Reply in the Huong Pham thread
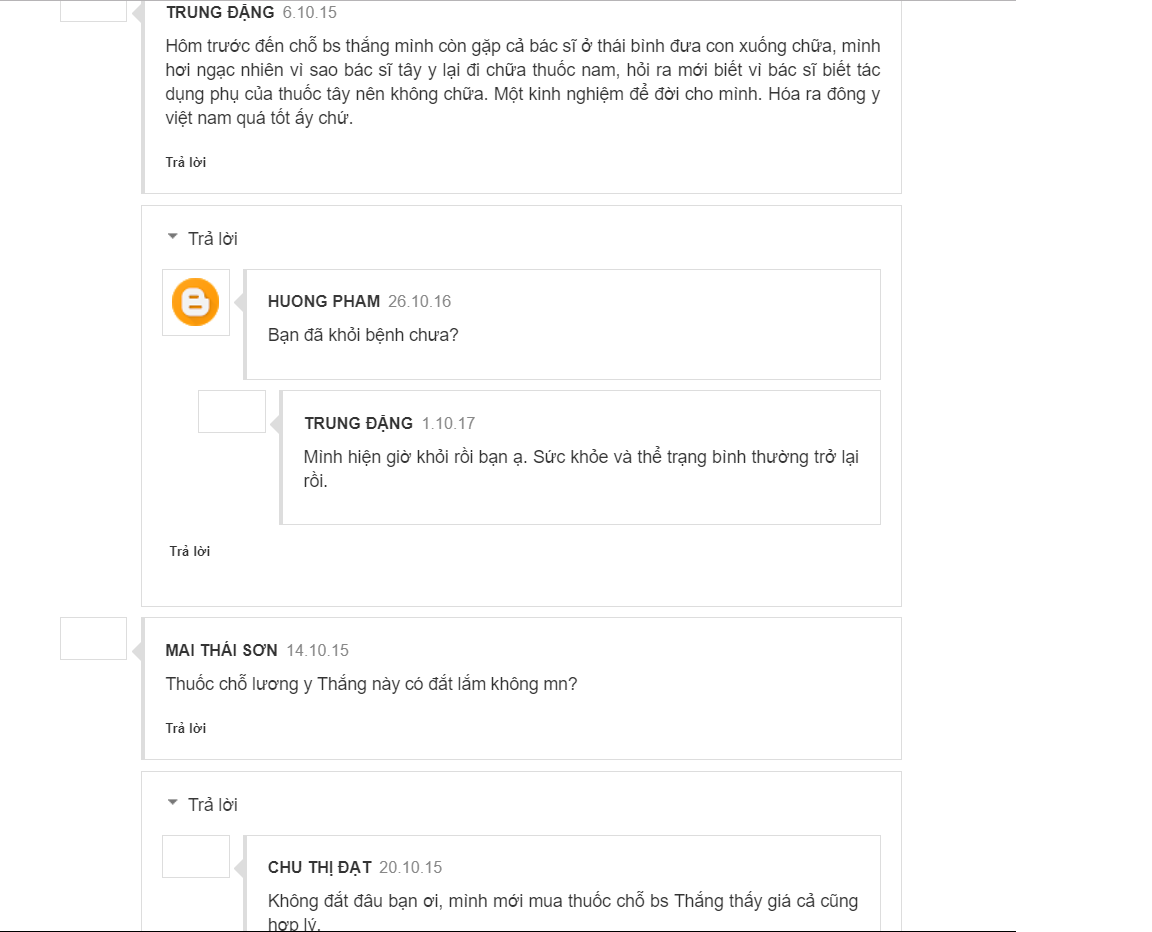Viewport: 1152px width, 932px height. coord(190,551)
